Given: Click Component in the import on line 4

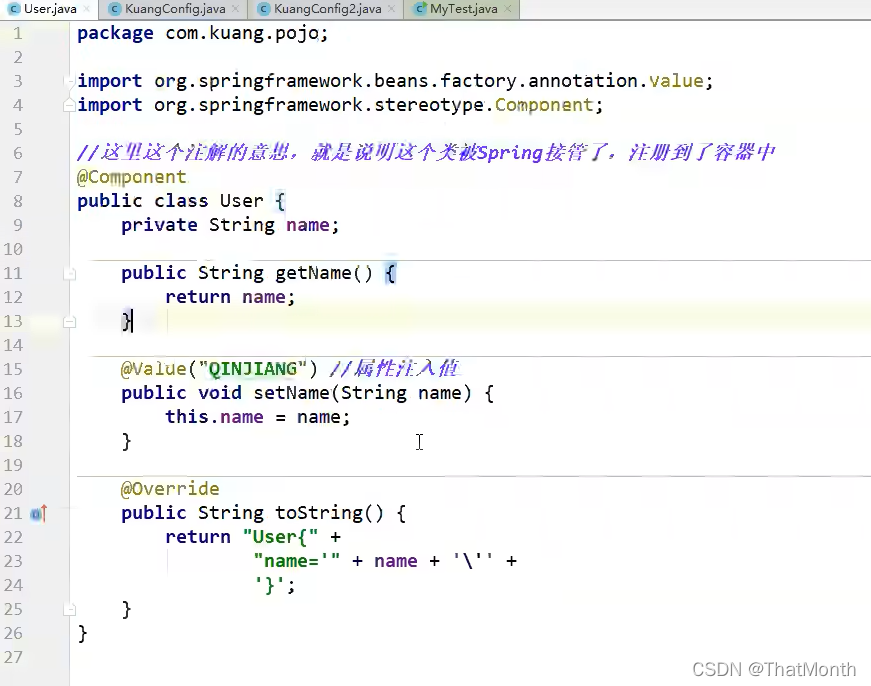Looking at the screenshot, I should [x=544, y=105].
